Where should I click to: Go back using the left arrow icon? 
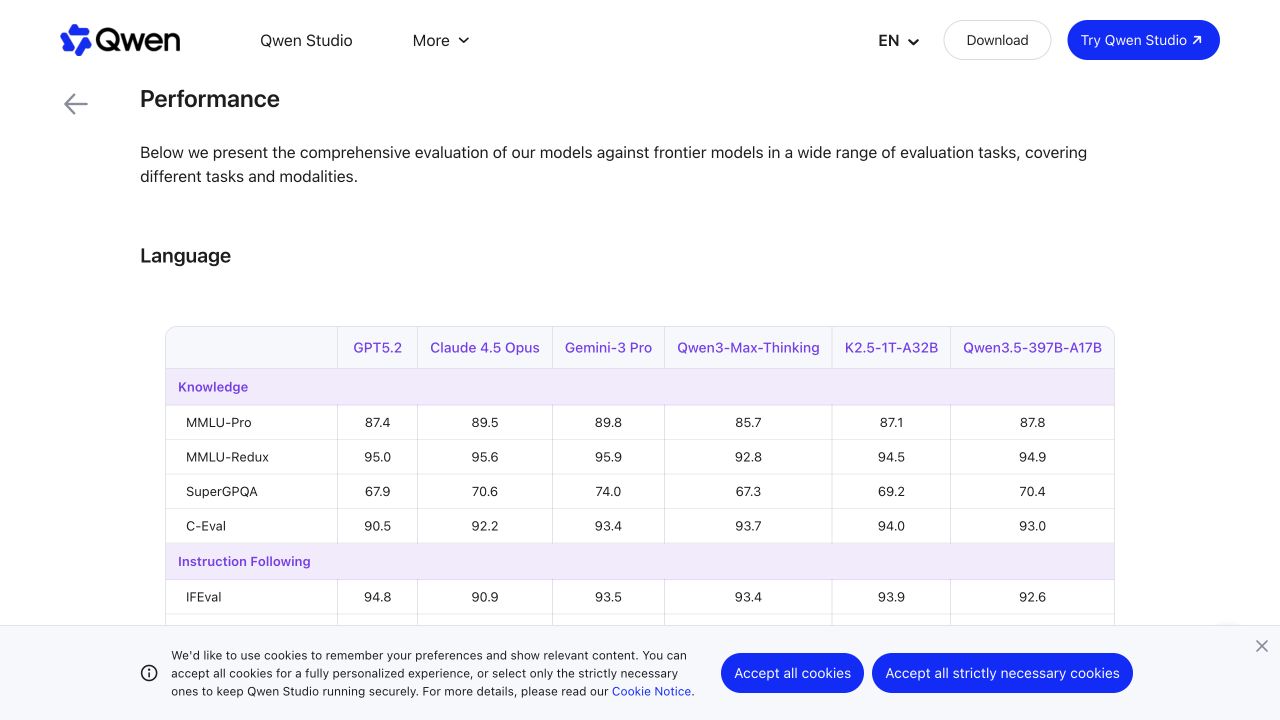click(76, 104)
